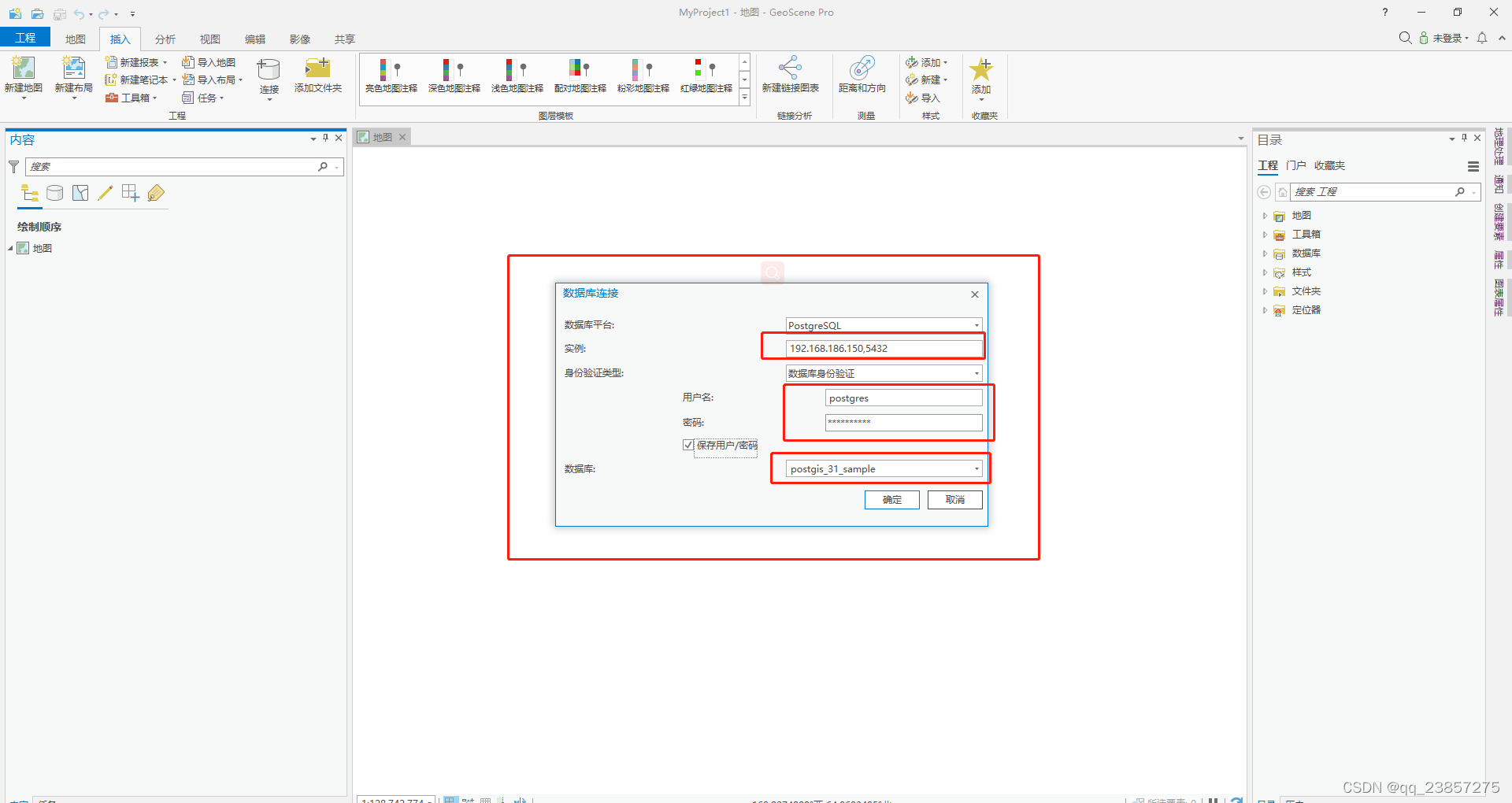
Task: Click 添加 style option
Action: coord(926,62)
